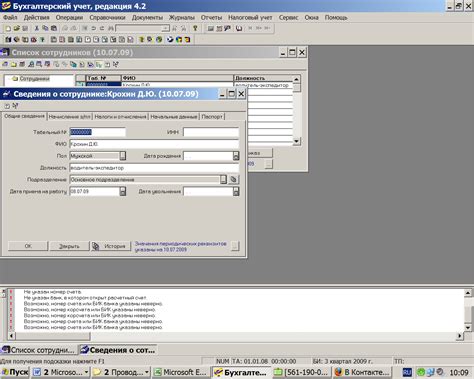Click the periodic attributes date button beside История
This screenshot has width=474, height=379.
(235, 246)
